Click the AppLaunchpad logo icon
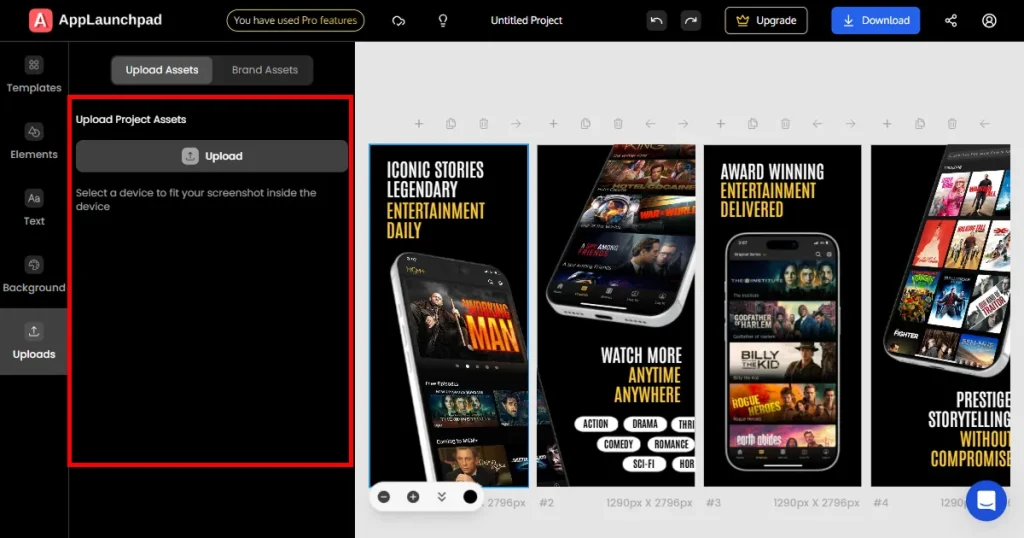Viewport: 1024px width, 538px height. click(x=40, y=20)
